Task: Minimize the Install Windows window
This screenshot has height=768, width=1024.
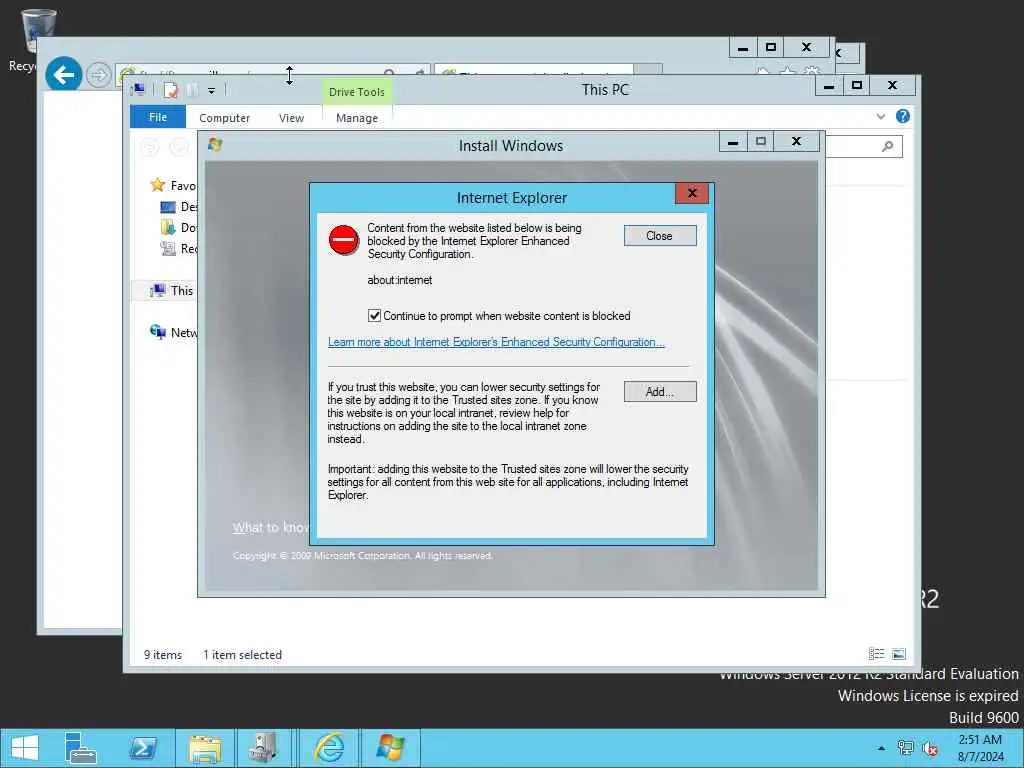Action: pyautogui.click(x=733, y=141)
